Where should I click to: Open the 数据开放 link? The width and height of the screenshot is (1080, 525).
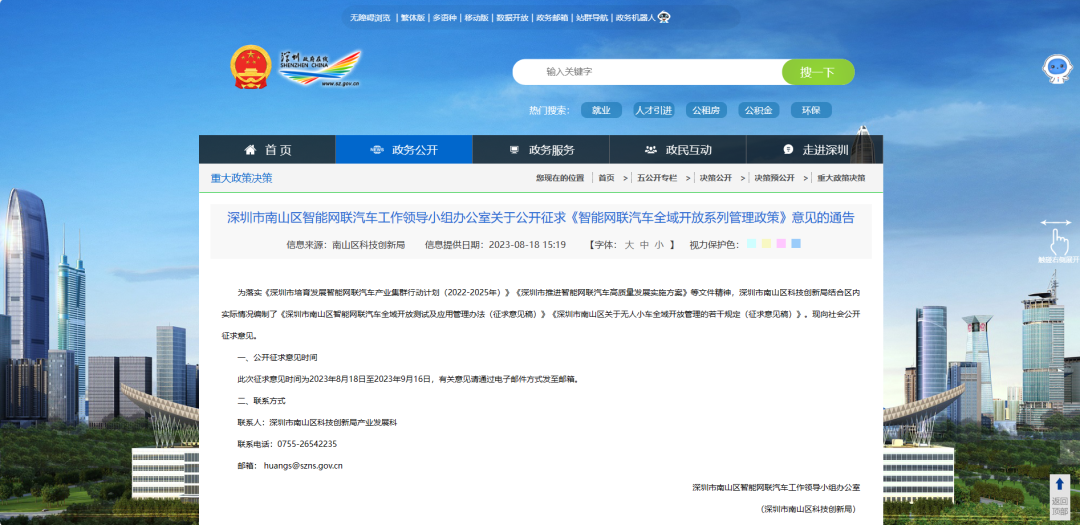click(512, 18)
